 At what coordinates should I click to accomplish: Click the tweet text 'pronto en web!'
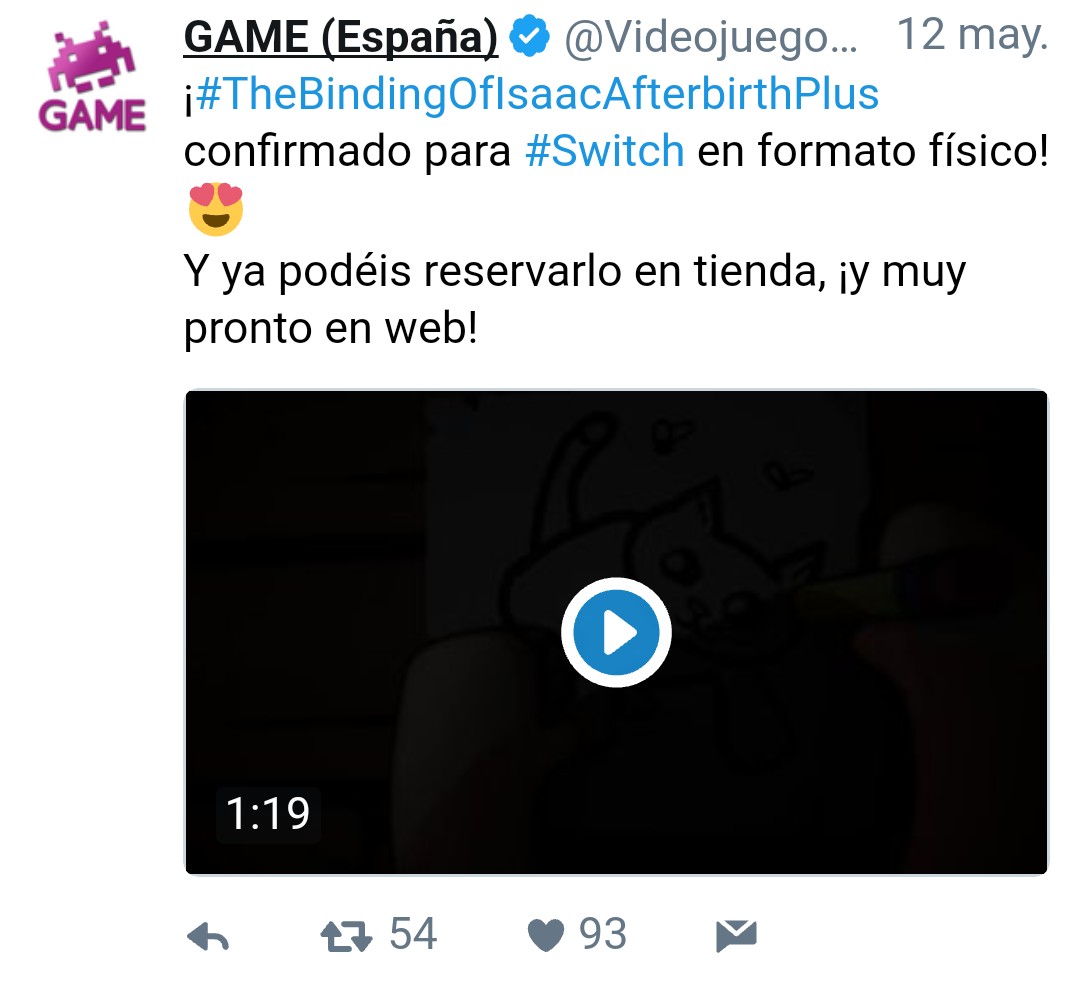click(x=331, y=328)
